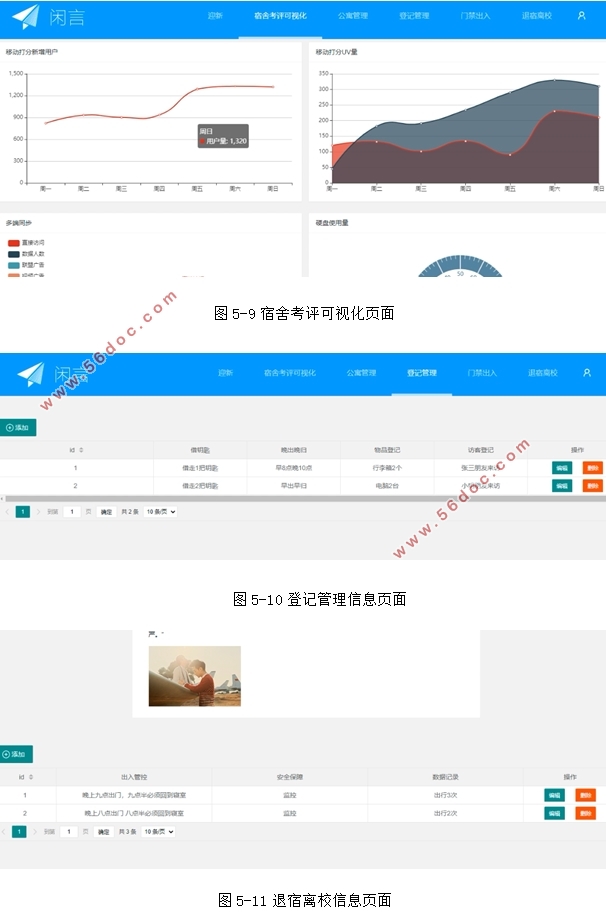Sort by id in the 出入管控 table
Viewport: 606px width, 913px height.
pos(24,776)
